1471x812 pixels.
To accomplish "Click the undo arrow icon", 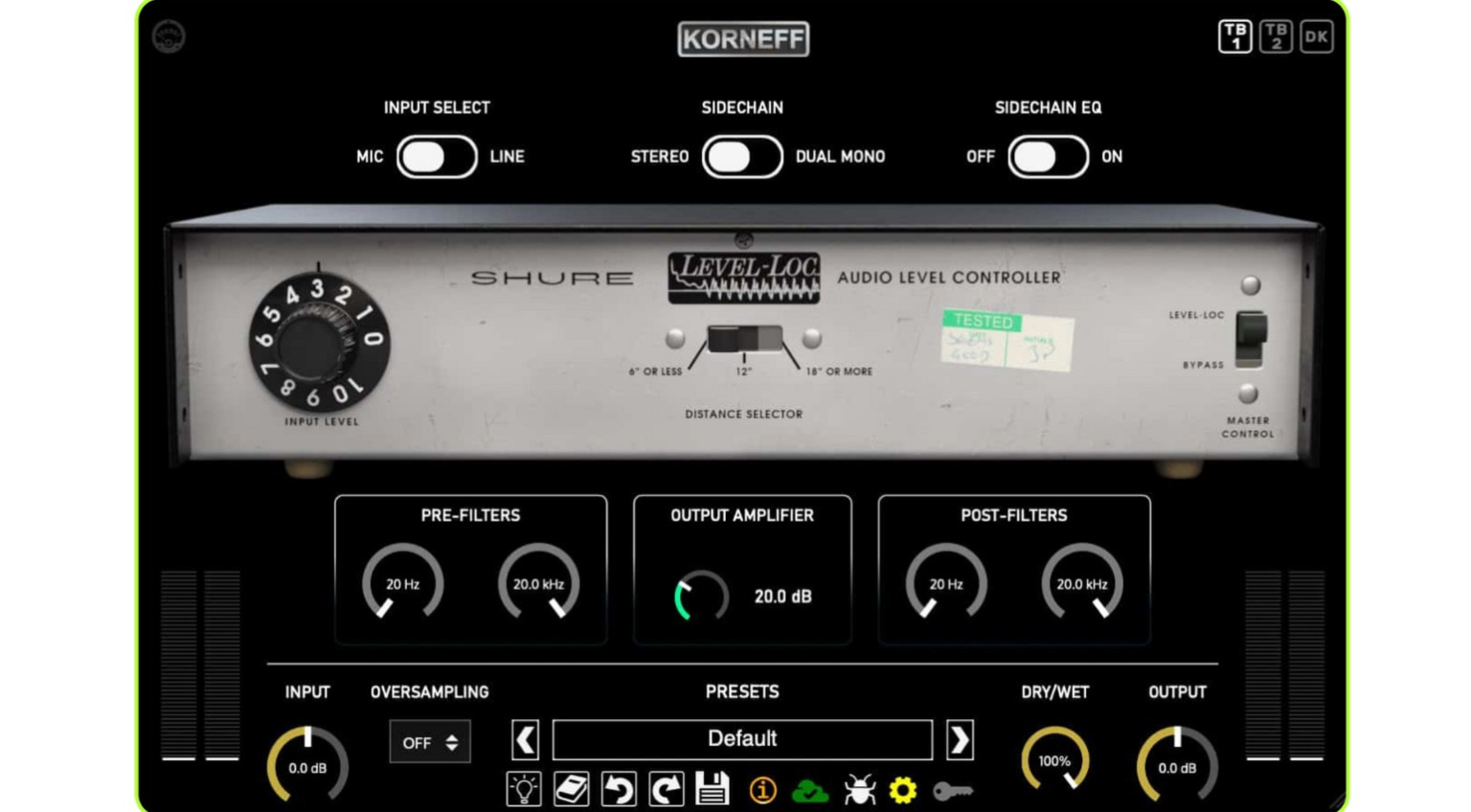I will tap(618, 789).
